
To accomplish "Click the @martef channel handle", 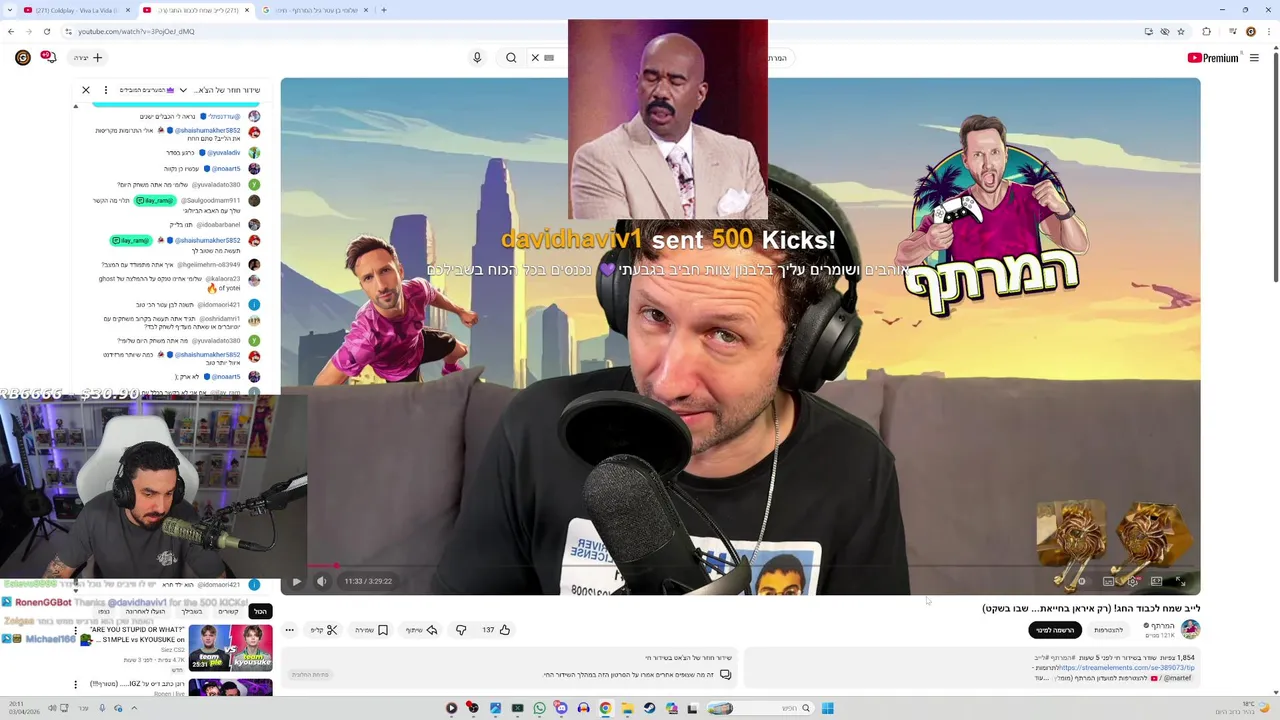I will point(1177,678).
